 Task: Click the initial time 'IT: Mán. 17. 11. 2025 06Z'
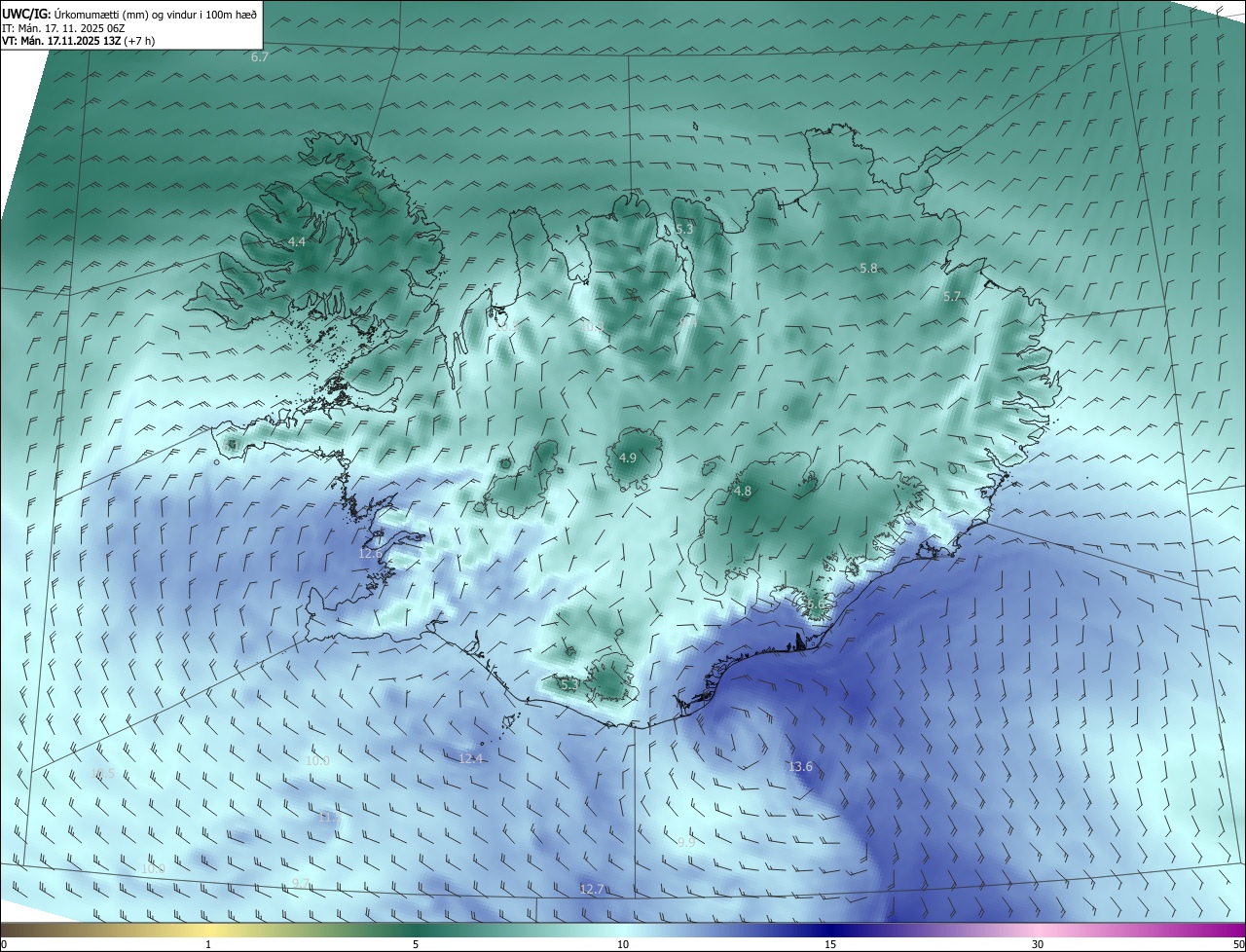(65, 27)
